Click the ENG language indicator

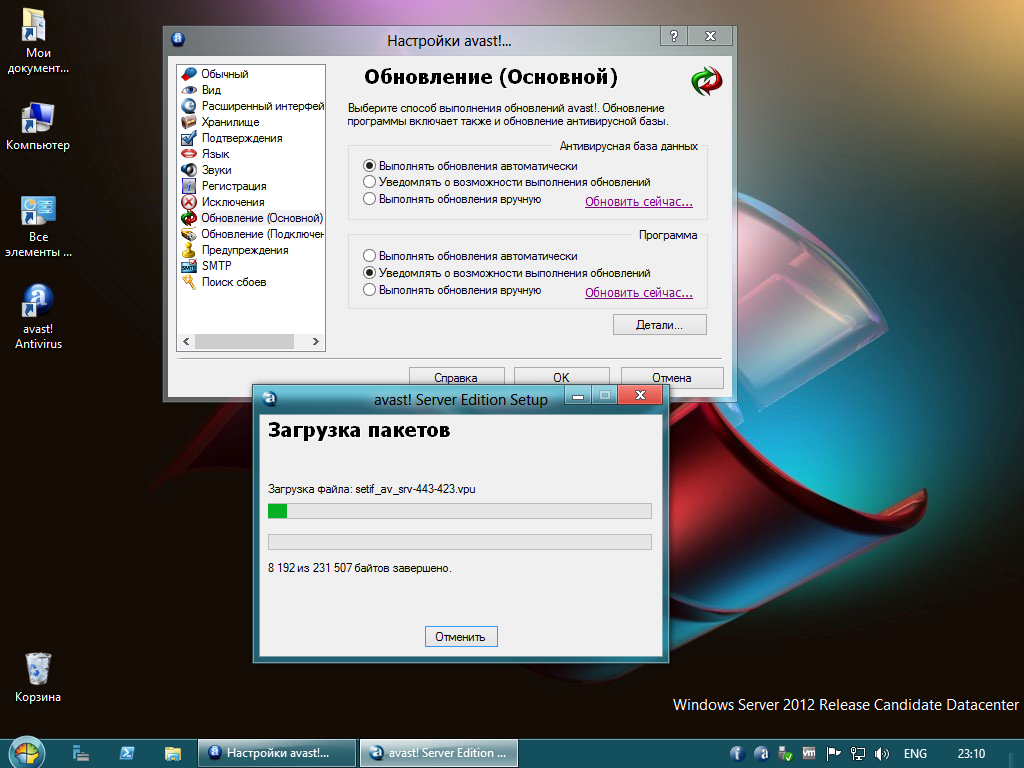pyautogui.click(x=915, y=754)
